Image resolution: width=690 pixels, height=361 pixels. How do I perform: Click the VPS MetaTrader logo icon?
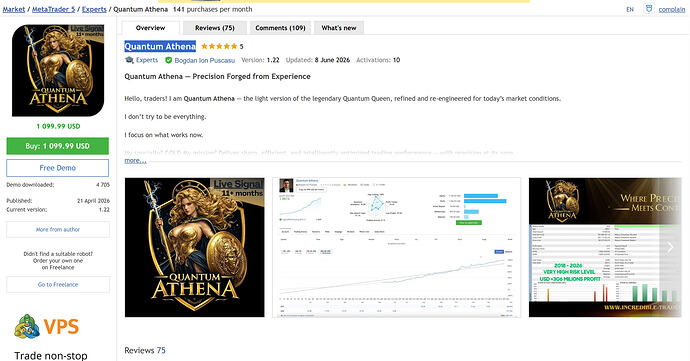pos(27,326)
